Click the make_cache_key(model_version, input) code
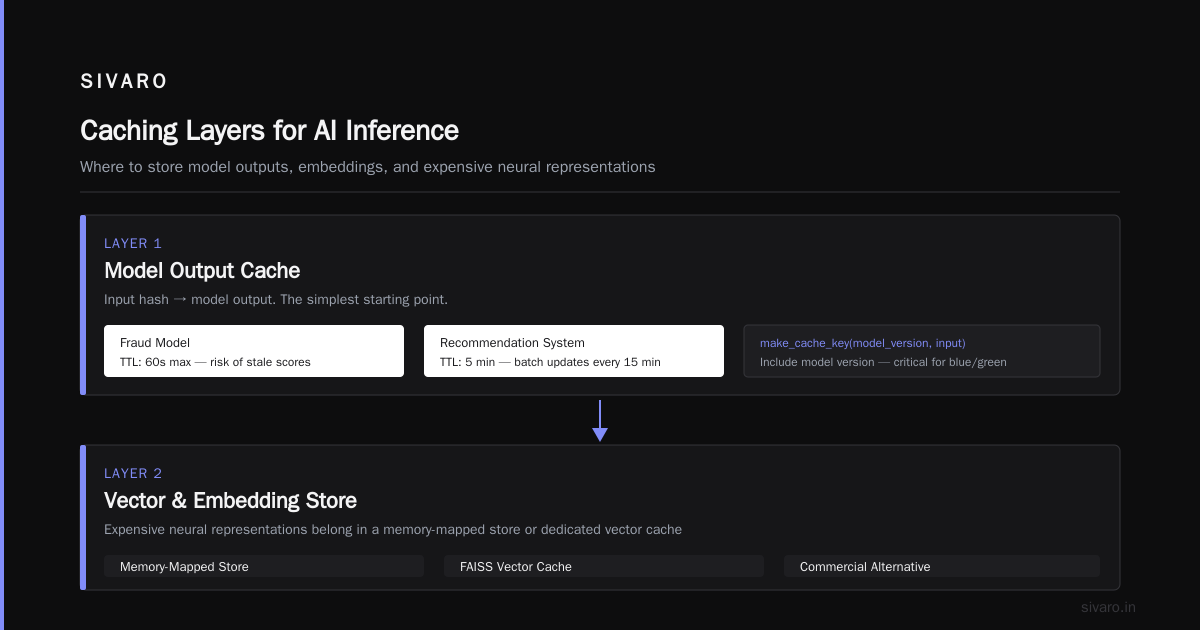 point(863,343)
